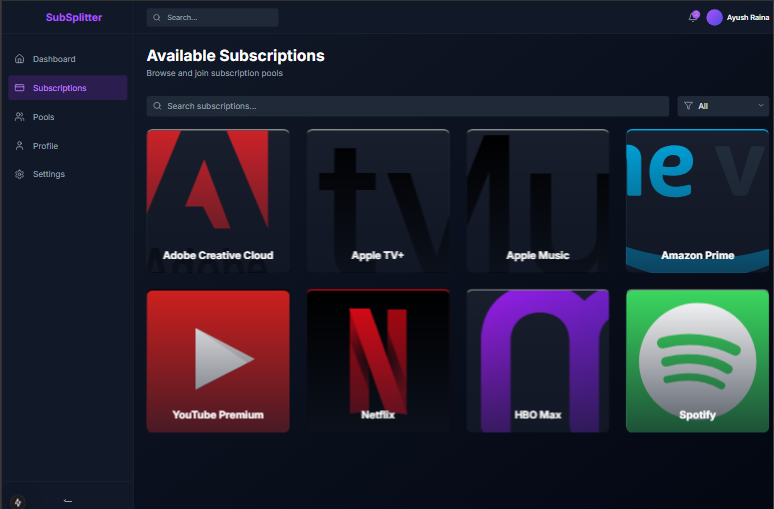The width and height of the screenshot is (774, 509).
Task: Open Profile in the sidebar
Action: (x=68, y=146)
